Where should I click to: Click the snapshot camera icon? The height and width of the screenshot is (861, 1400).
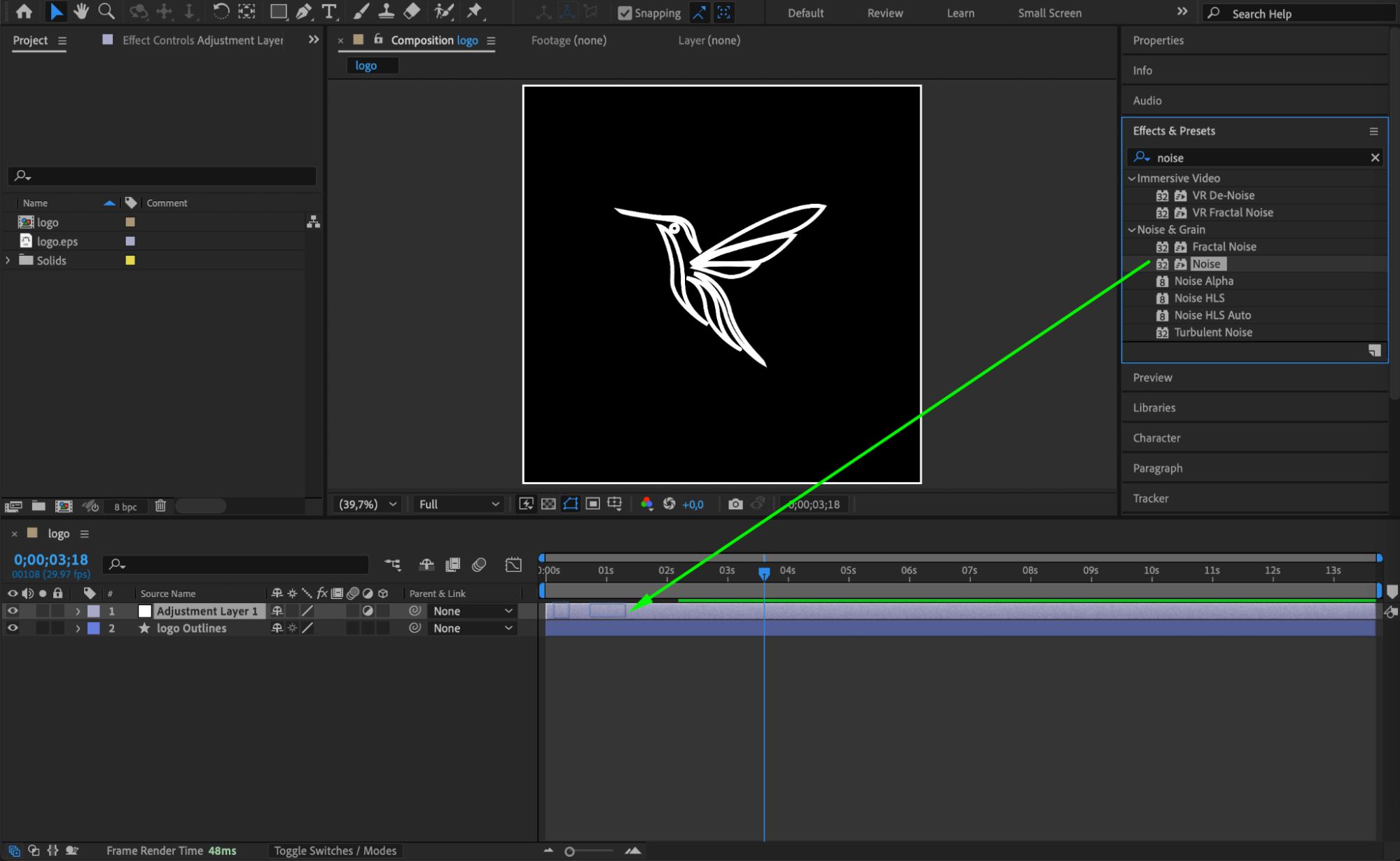tap(735, 504)
